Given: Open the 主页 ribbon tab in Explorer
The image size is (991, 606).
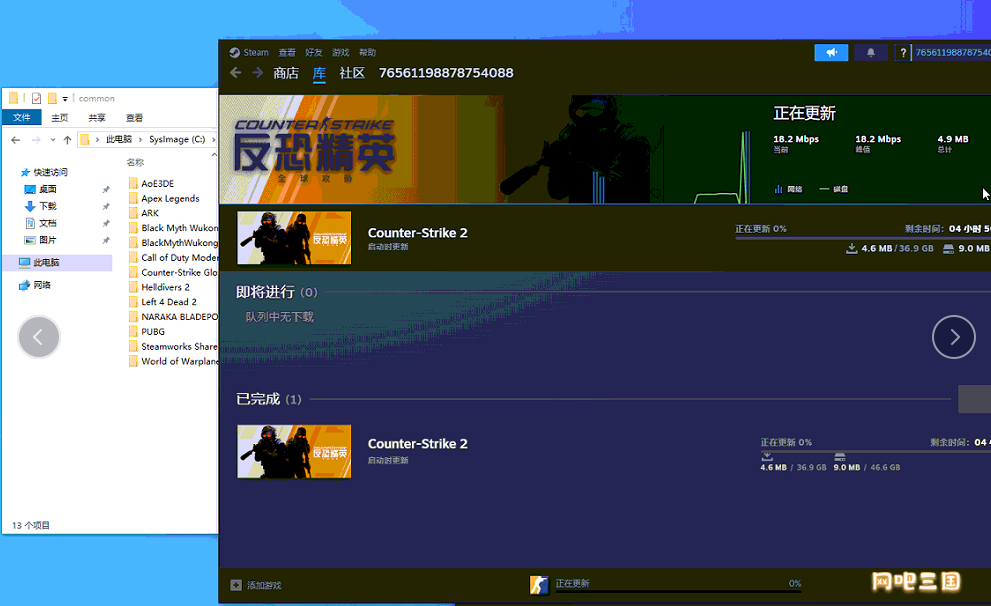Looking at the screenshot, I should click(59, 118).
